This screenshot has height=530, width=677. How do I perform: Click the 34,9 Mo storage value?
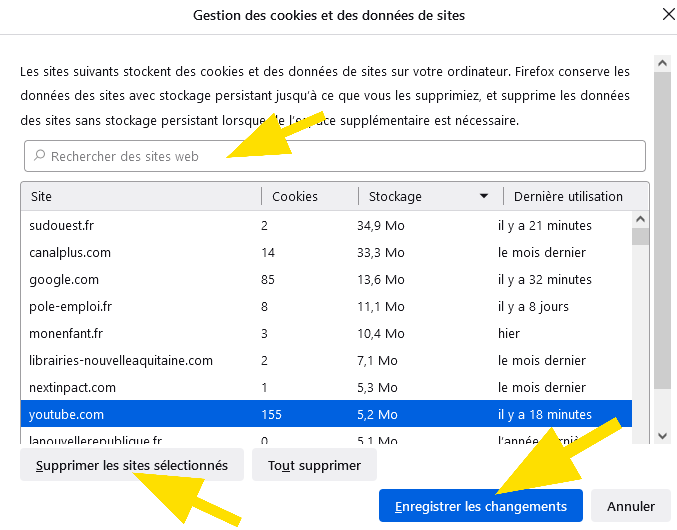(380, 226)
